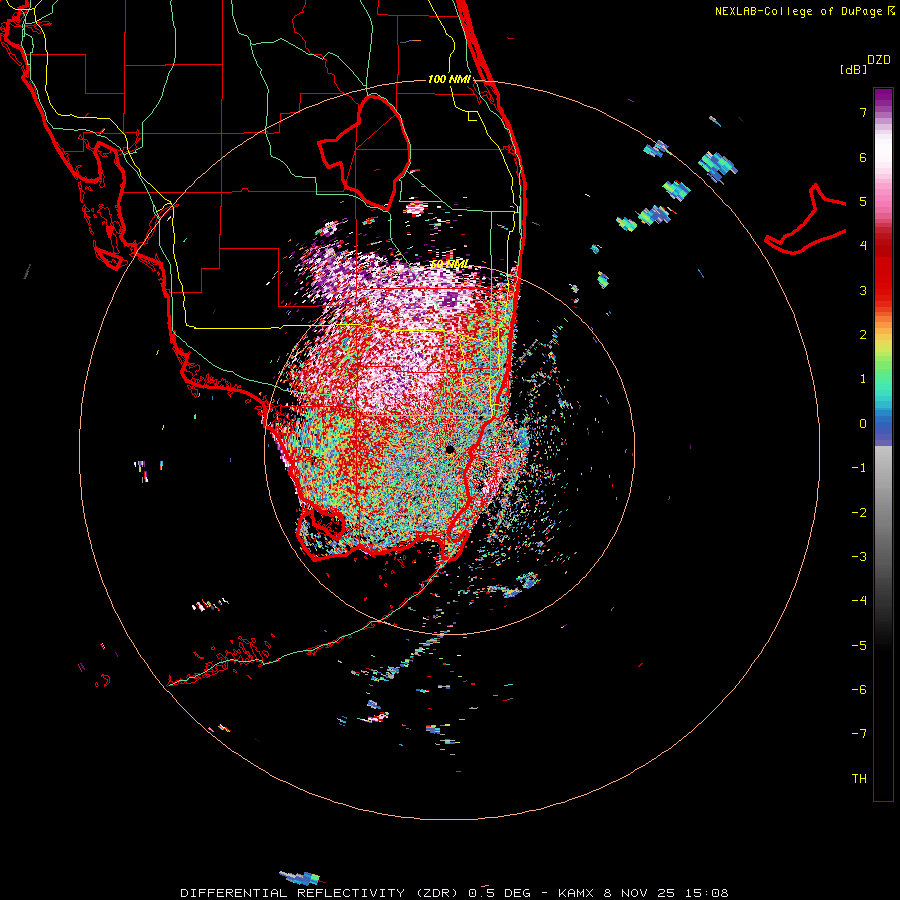The height and width of the screenshot is (900, 900).
Task: Click the NEXLAB-College of DuPage title text
Action: tap(804, 11)
